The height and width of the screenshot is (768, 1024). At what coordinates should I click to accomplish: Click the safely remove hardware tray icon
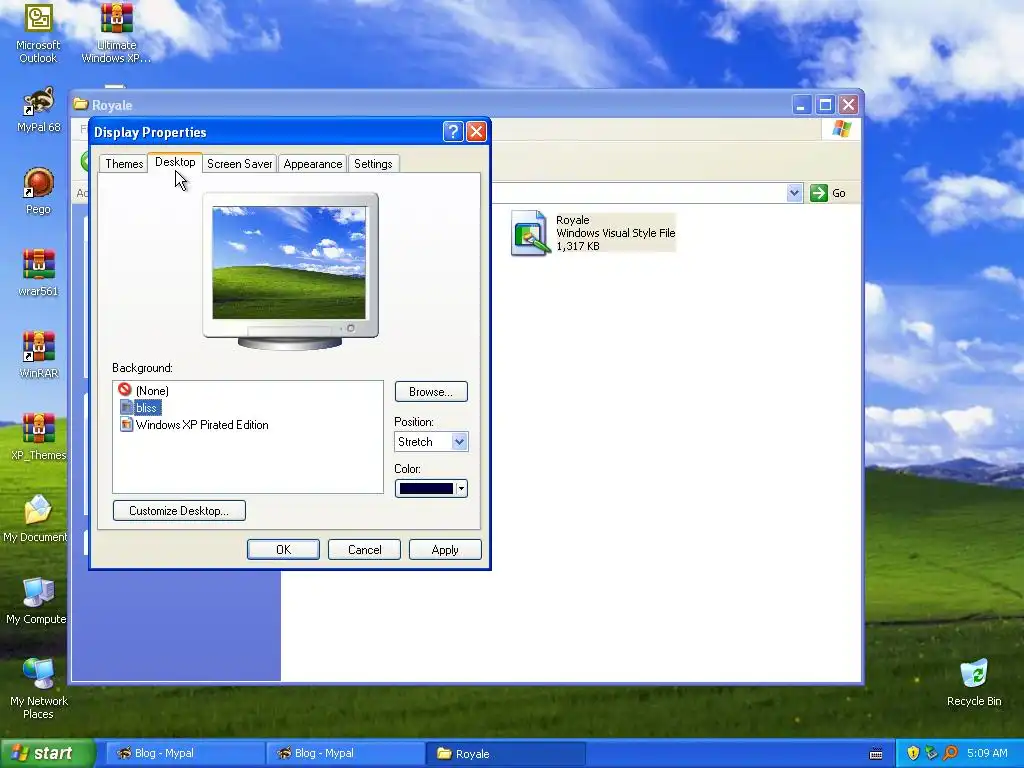coord(932,753)
